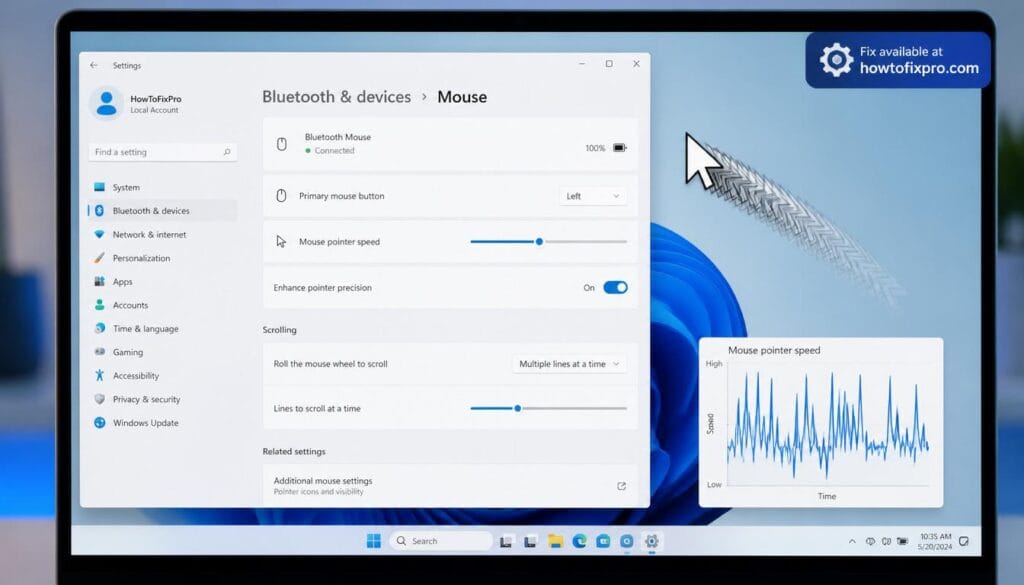The height and width of the screenshot is (585, 1024).
Task: Click the System icon in the sidebar
Action: tap(99, 187)
